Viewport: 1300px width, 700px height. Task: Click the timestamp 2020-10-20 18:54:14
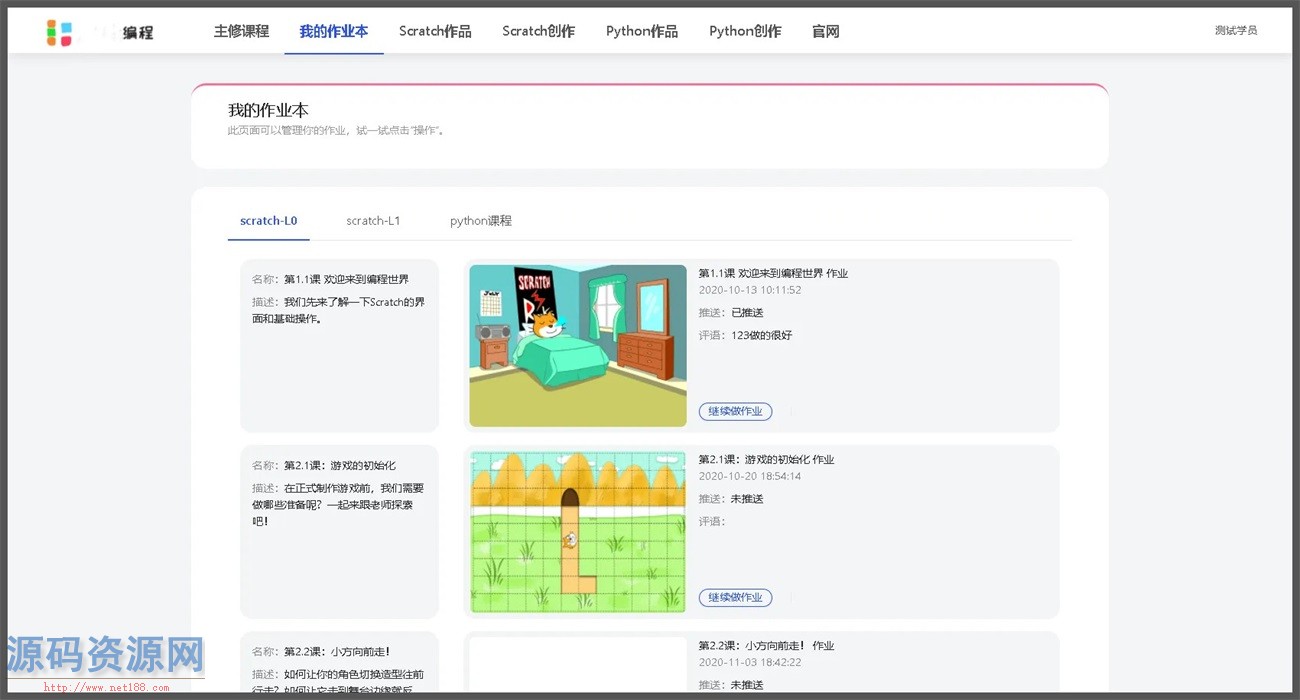click(x=750, y=476)
